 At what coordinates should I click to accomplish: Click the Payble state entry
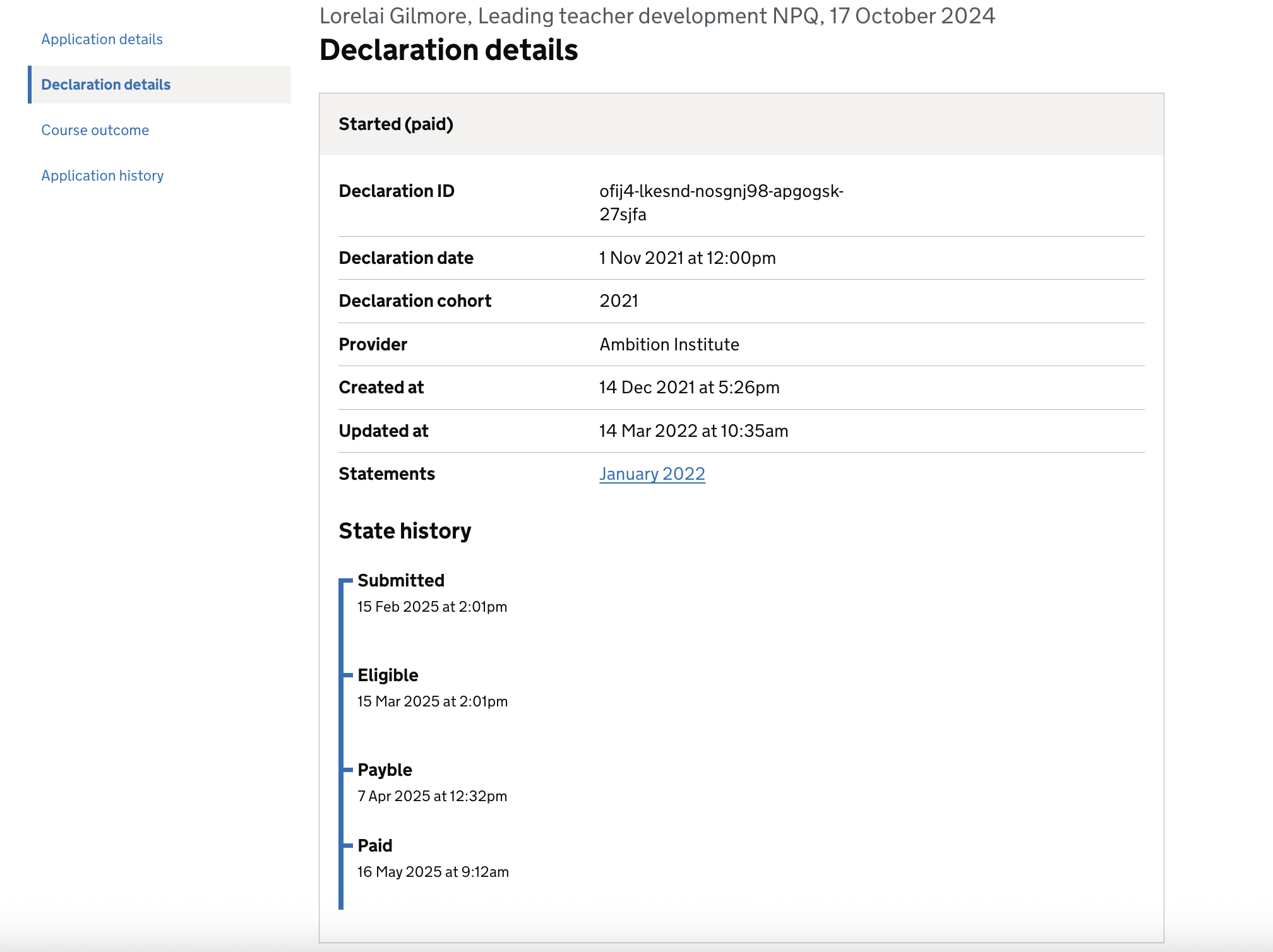point(384,770)
